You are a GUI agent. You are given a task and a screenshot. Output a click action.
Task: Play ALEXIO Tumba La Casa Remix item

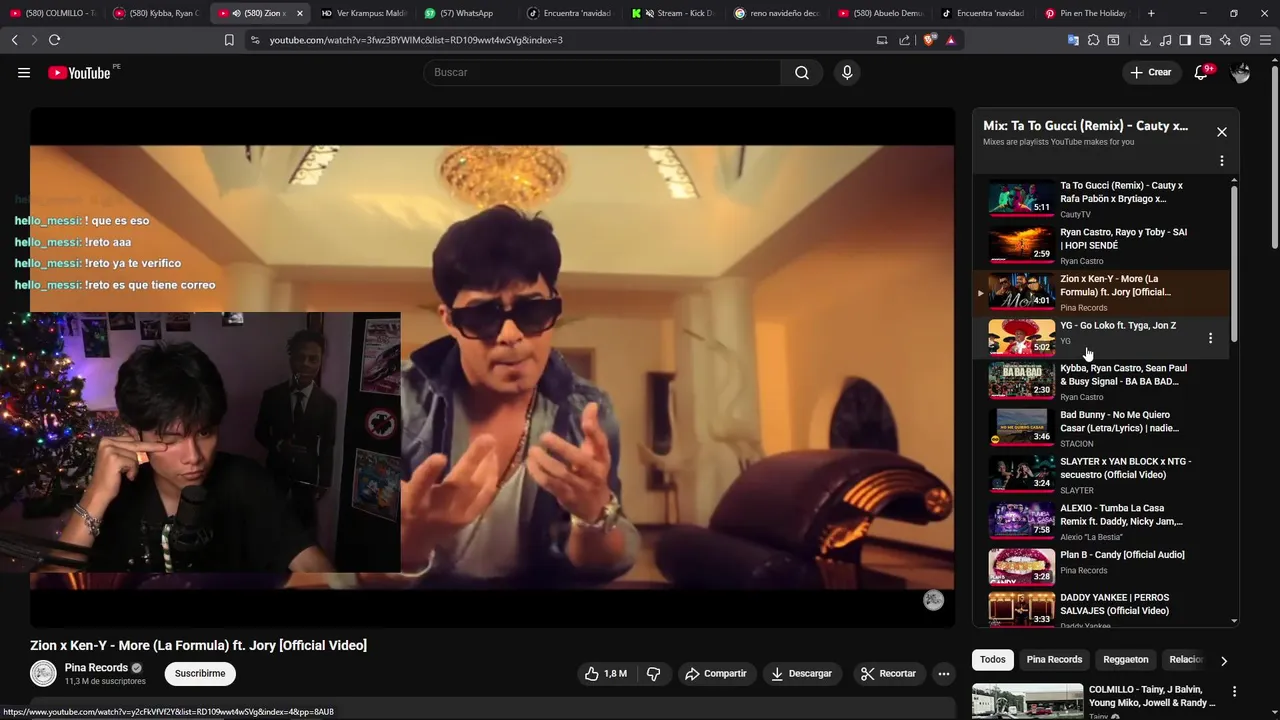coord(1100,522)
